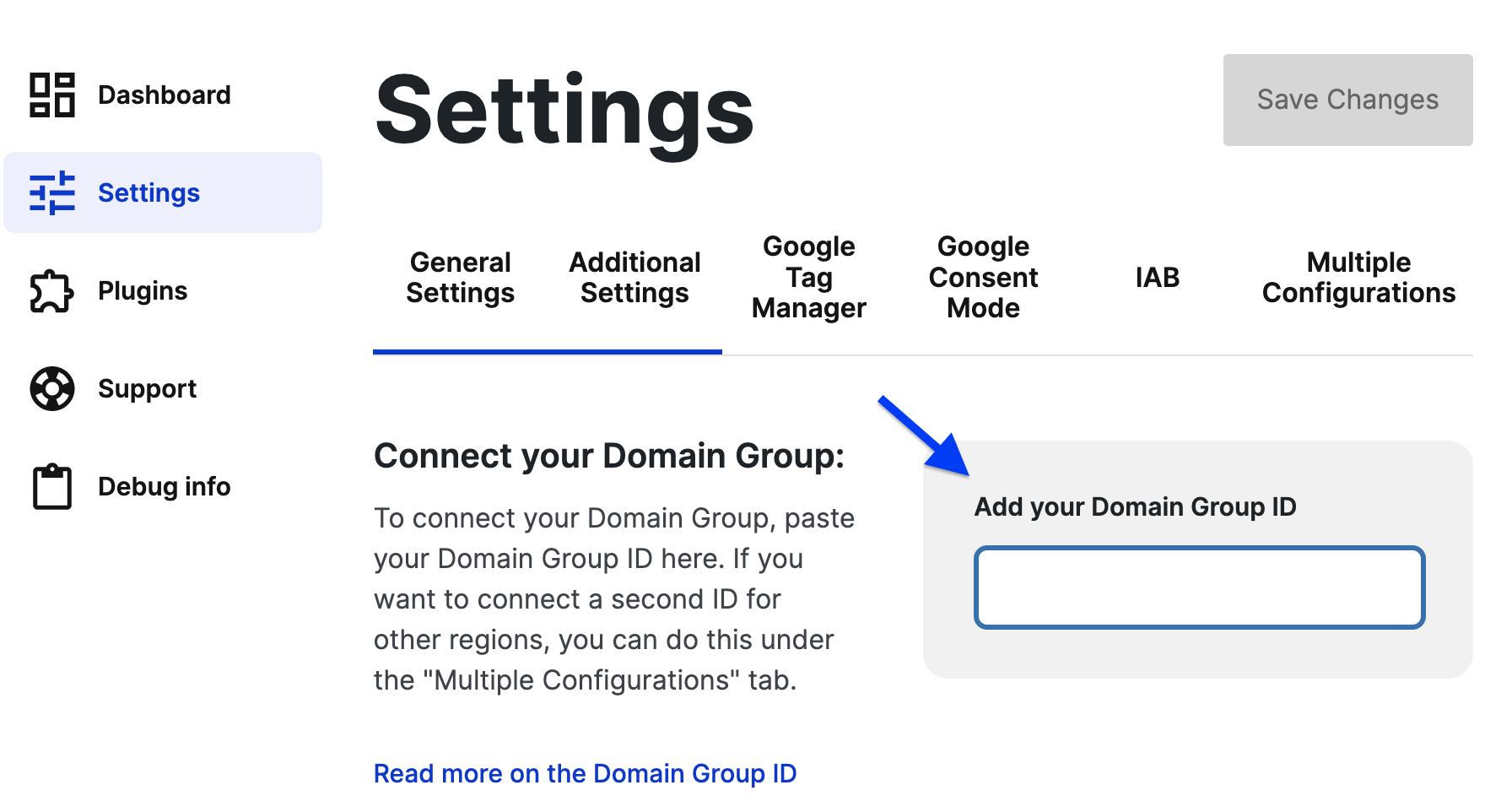Screen dimensions: 1512x812
Task: Open the Google Tag Manager tab
Action: coord(808,277)
